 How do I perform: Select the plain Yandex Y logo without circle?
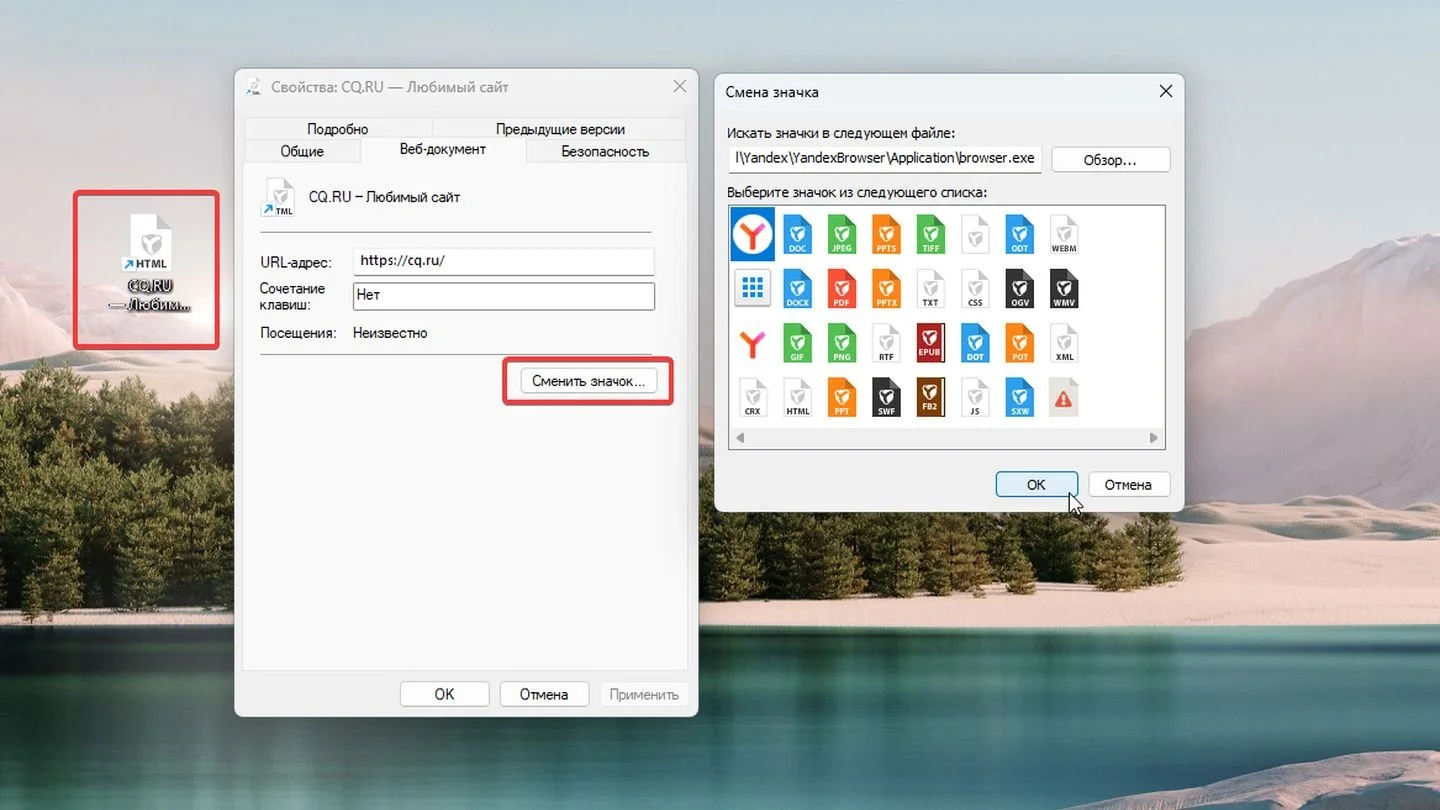(752, 344)
